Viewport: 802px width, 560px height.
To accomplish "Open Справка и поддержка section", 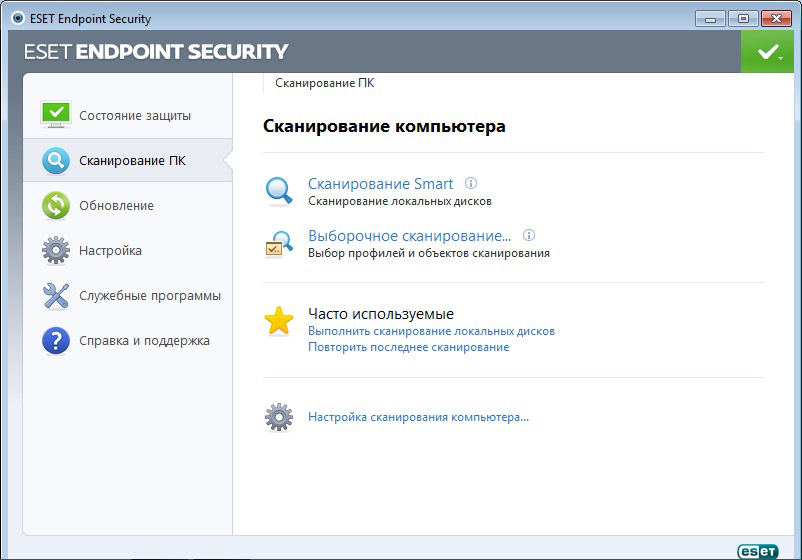I will click(145, 341).
